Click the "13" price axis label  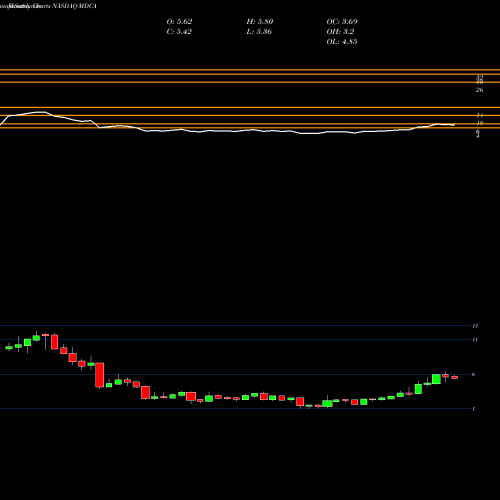coord(475,326)
